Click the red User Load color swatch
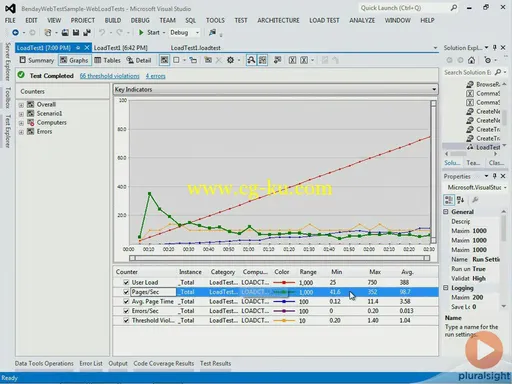The image size is (512, 384). click(x=284, y=282)
